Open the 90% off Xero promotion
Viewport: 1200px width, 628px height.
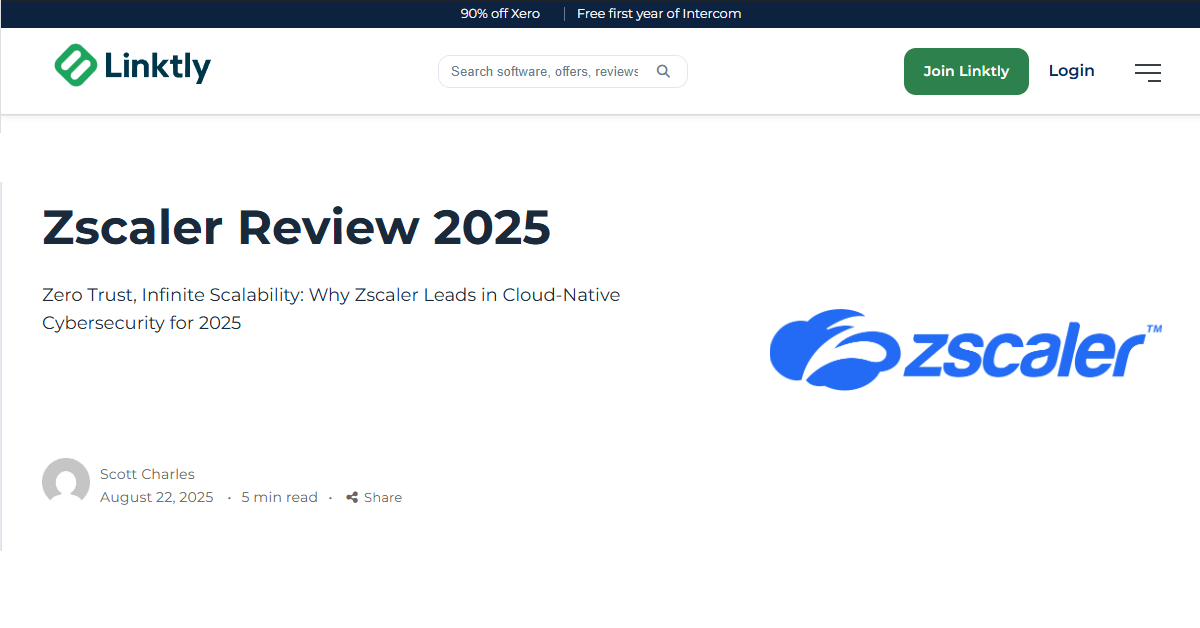(x=500, y=13)
